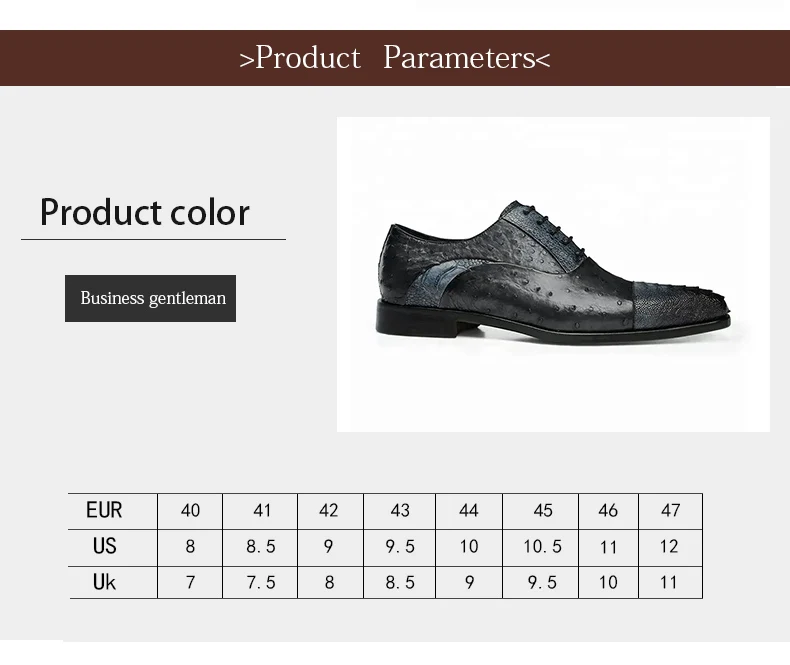Choose EUR size 43 in table
Image resolution: width=790 pixels, height=665 pixels.
pyautogui.click(x=400, y=511)
